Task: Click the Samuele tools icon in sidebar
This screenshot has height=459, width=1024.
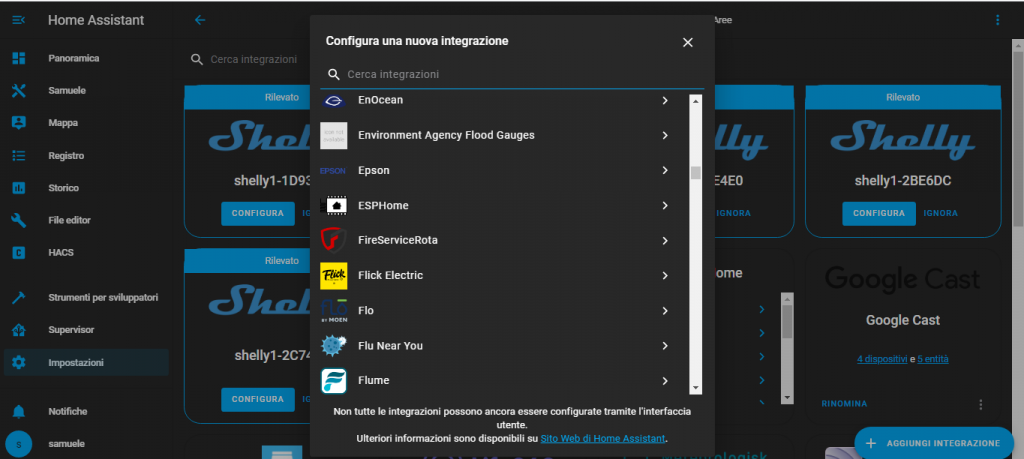Action: [x=18, y=91]
